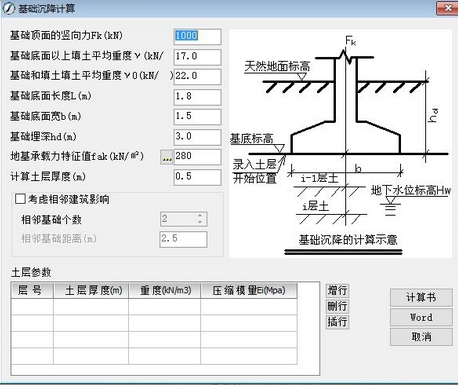Open the 计算书 report
Viewport: 458px width, 385px height.
pos(421,298)
